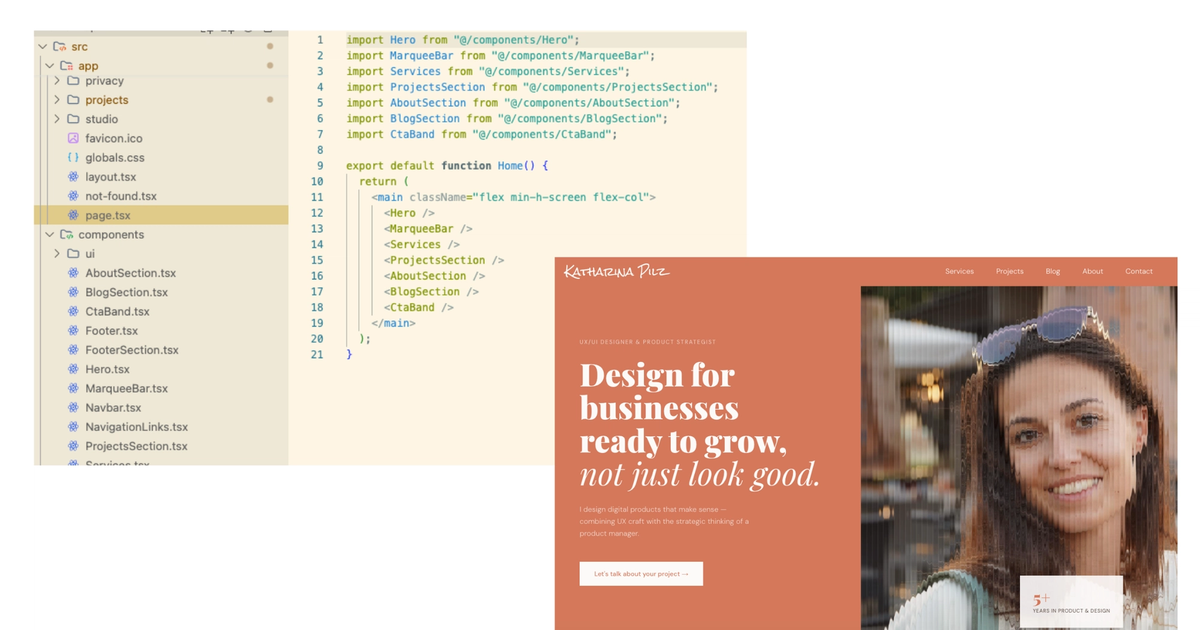The height and width of the screenshot is (630, 1200).
Task: Collapse the src folder chevron
Action: (42, 47)
